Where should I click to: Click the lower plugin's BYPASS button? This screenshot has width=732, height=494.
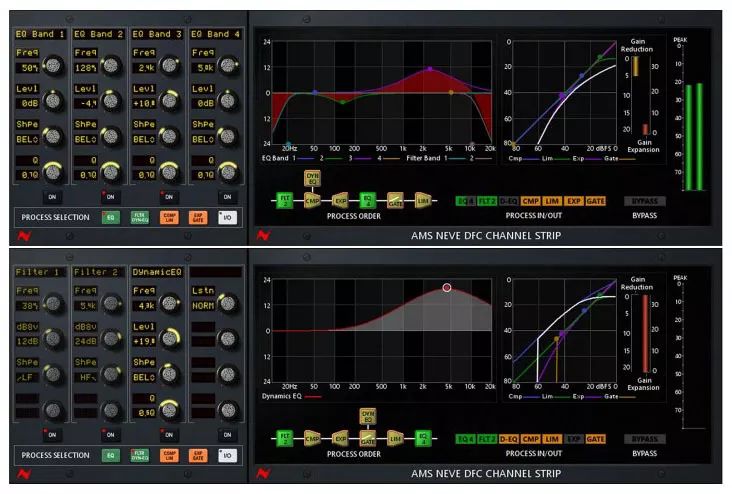pos(645,439)
